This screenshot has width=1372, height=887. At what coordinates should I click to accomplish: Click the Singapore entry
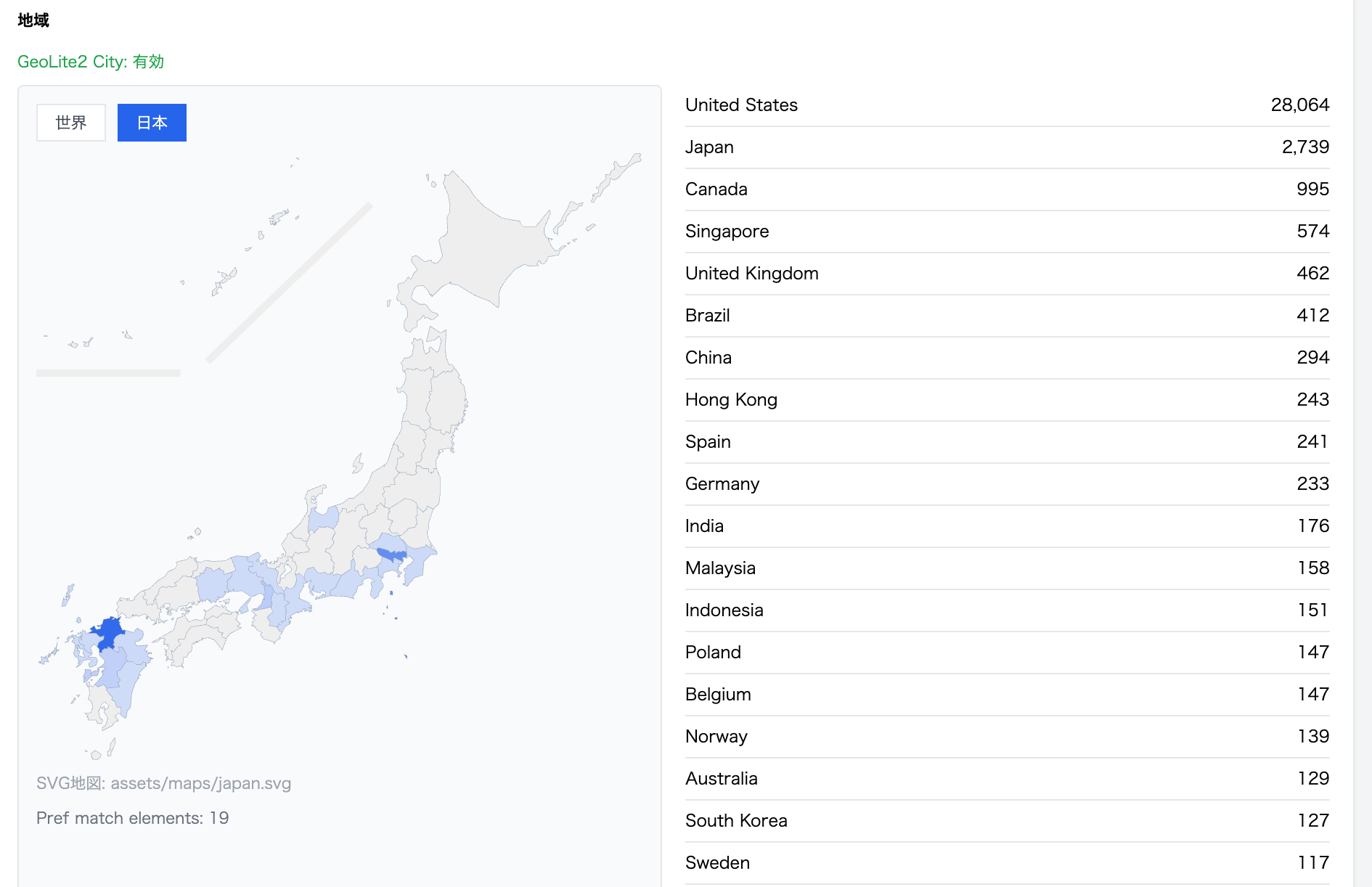click(1007, 232)
